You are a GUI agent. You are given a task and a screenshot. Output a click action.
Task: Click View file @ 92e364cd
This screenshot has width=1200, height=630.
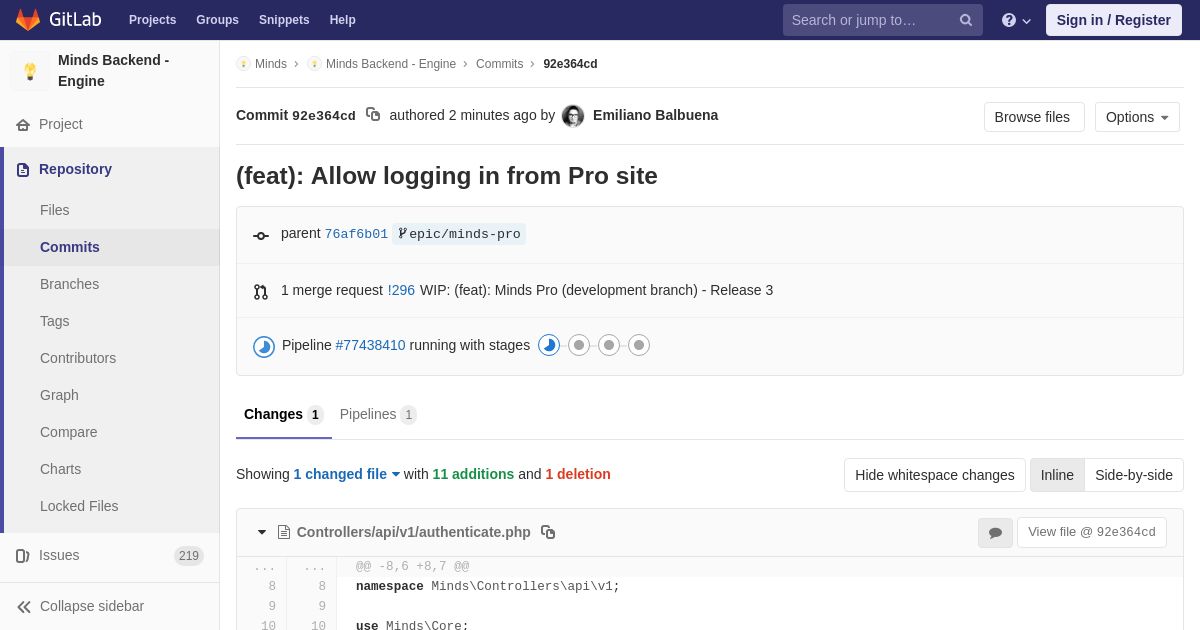[1092, 532]
